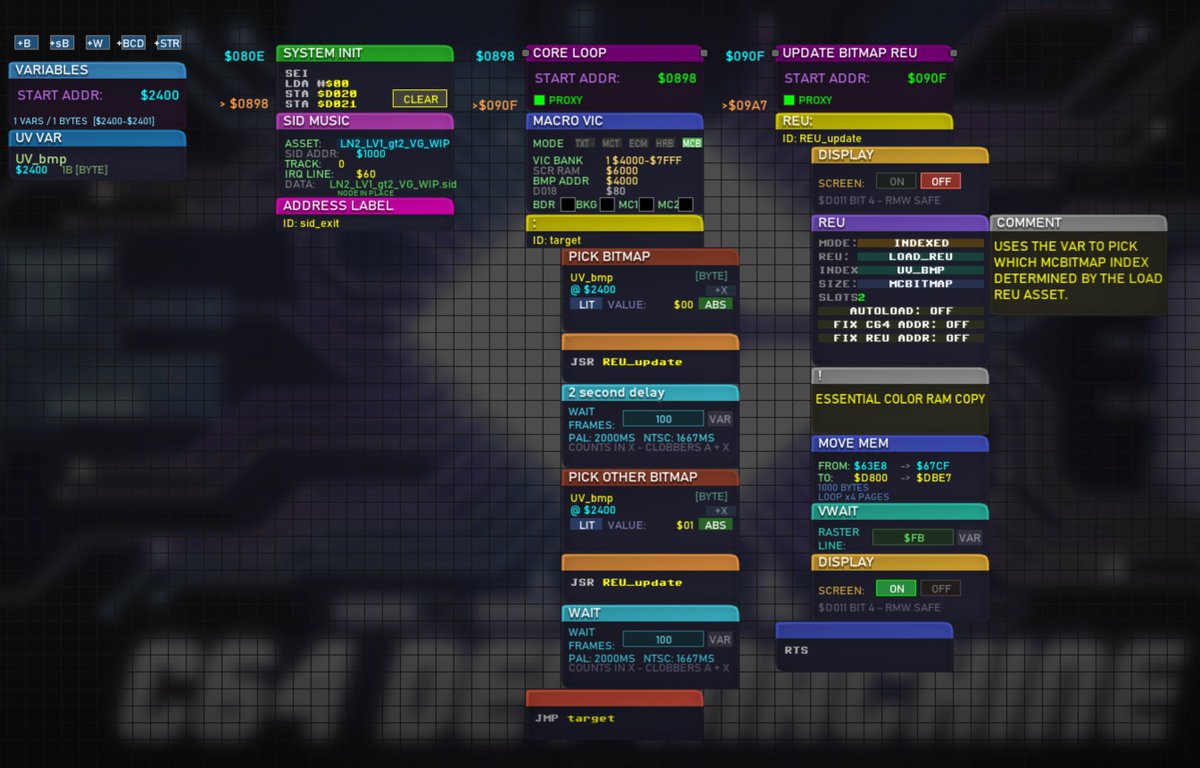This screenshot has width=1200, height=768.
Task: Click LIT in PICK BITMAP node
Action: [x=586, y=304]
